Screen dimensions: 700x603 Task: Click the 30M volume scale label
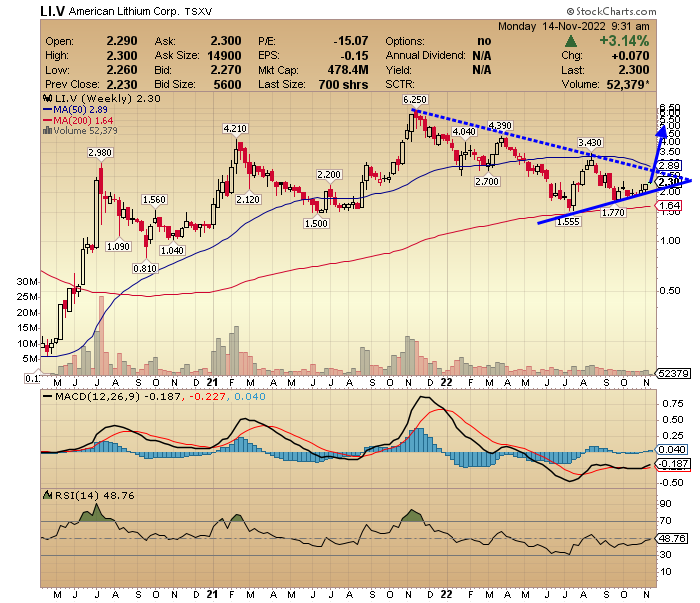pos(27,282)
